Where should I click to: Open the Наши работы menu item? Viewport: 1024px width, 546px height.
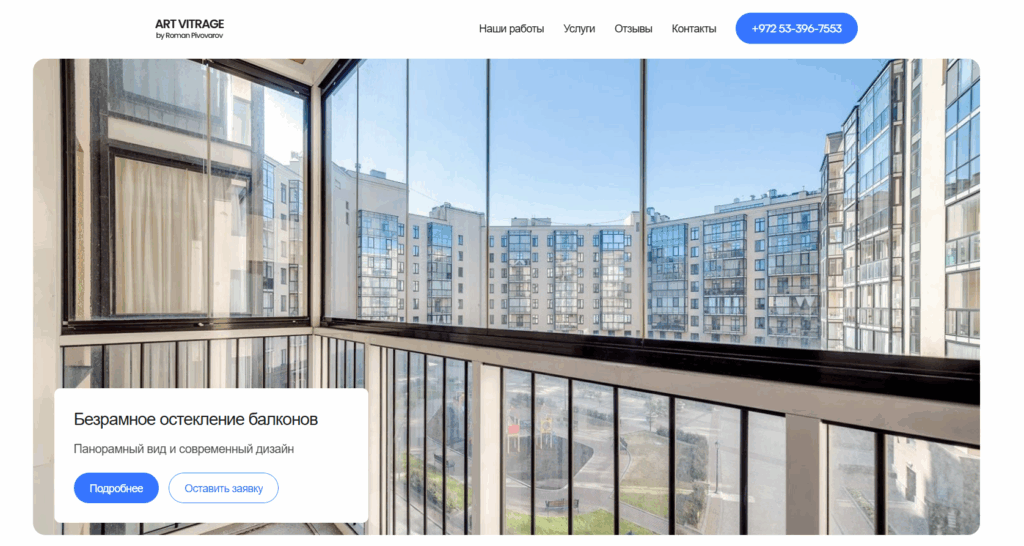click(511, 29)
